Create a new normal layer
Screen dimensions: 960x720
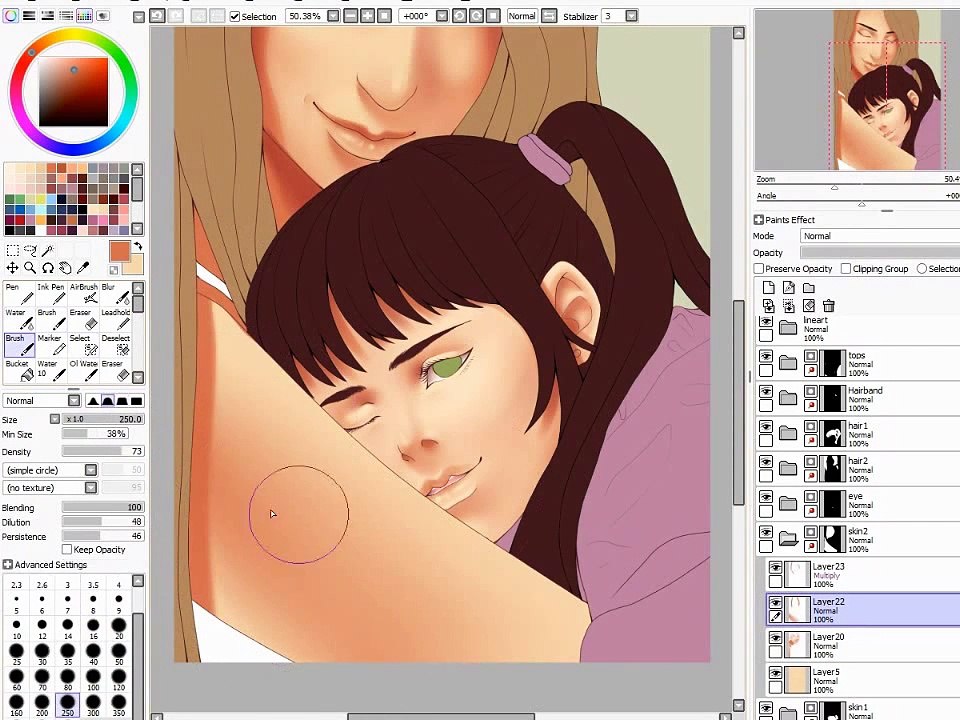[x=769, y=287]
